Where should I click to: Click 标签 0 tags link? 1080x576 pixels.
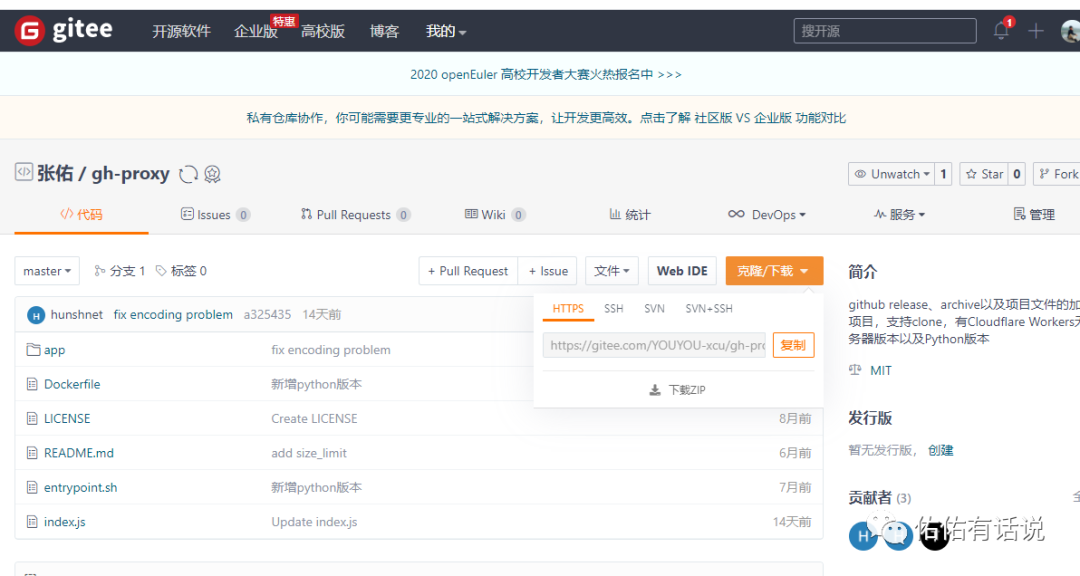[182, 271]
